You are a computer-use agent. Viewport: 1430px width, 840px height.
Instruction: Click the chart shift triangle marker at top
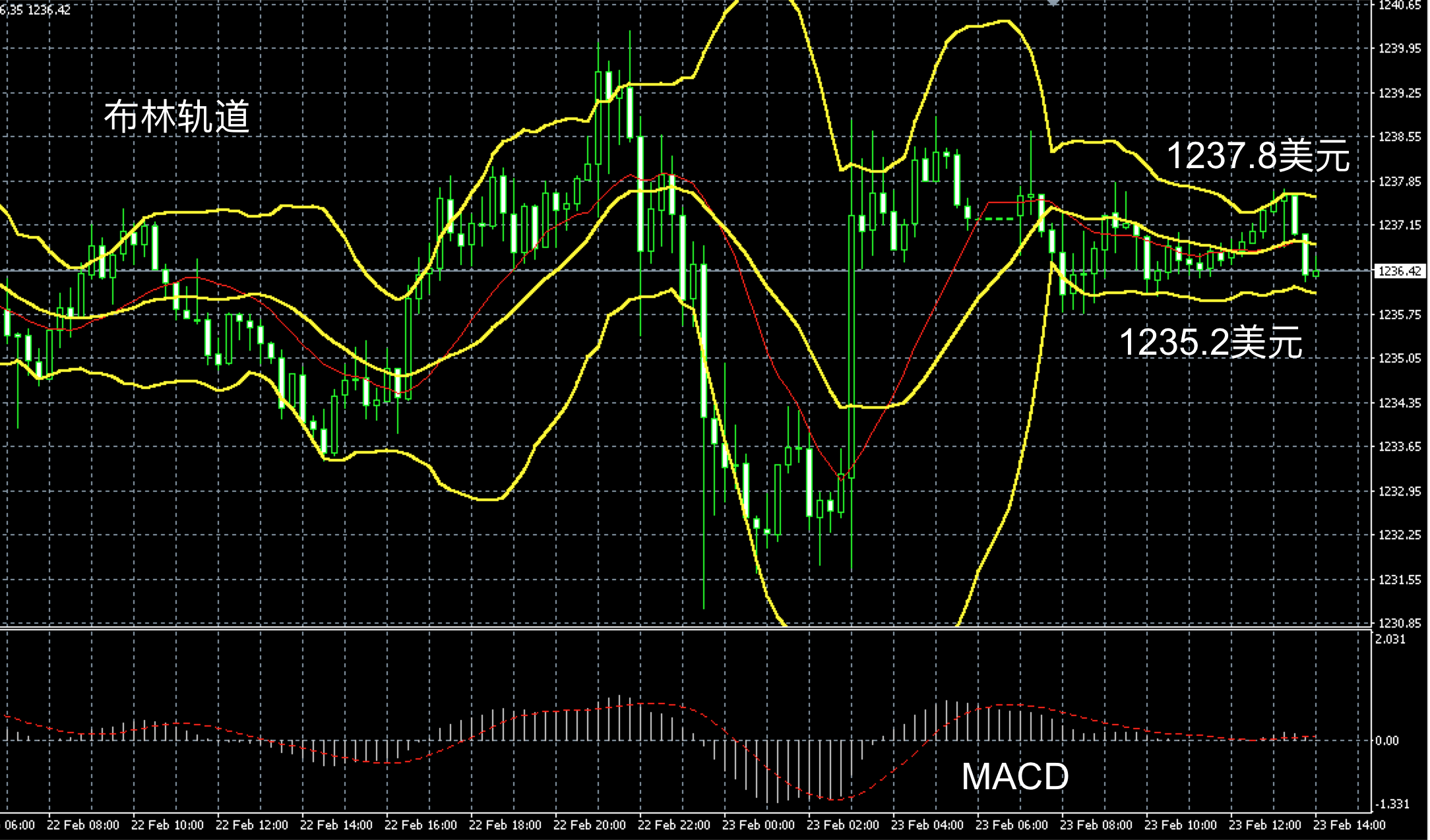click(x=1053, y=3)
